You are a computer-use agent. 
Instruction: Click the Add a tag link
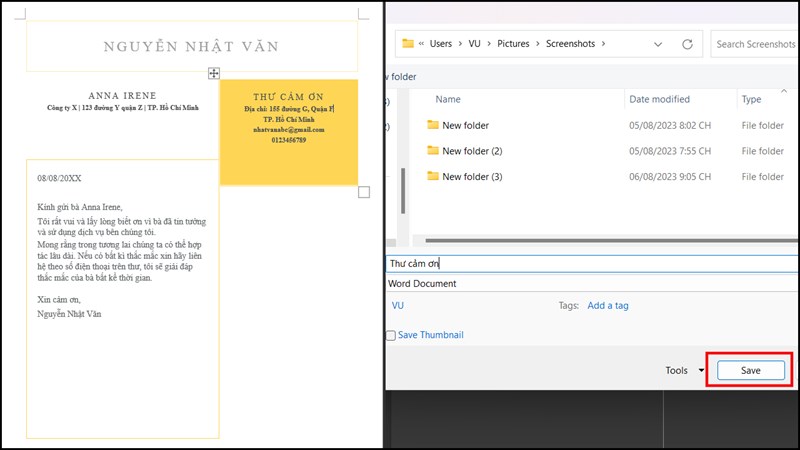pyautogui.click(x=608, y=305)
